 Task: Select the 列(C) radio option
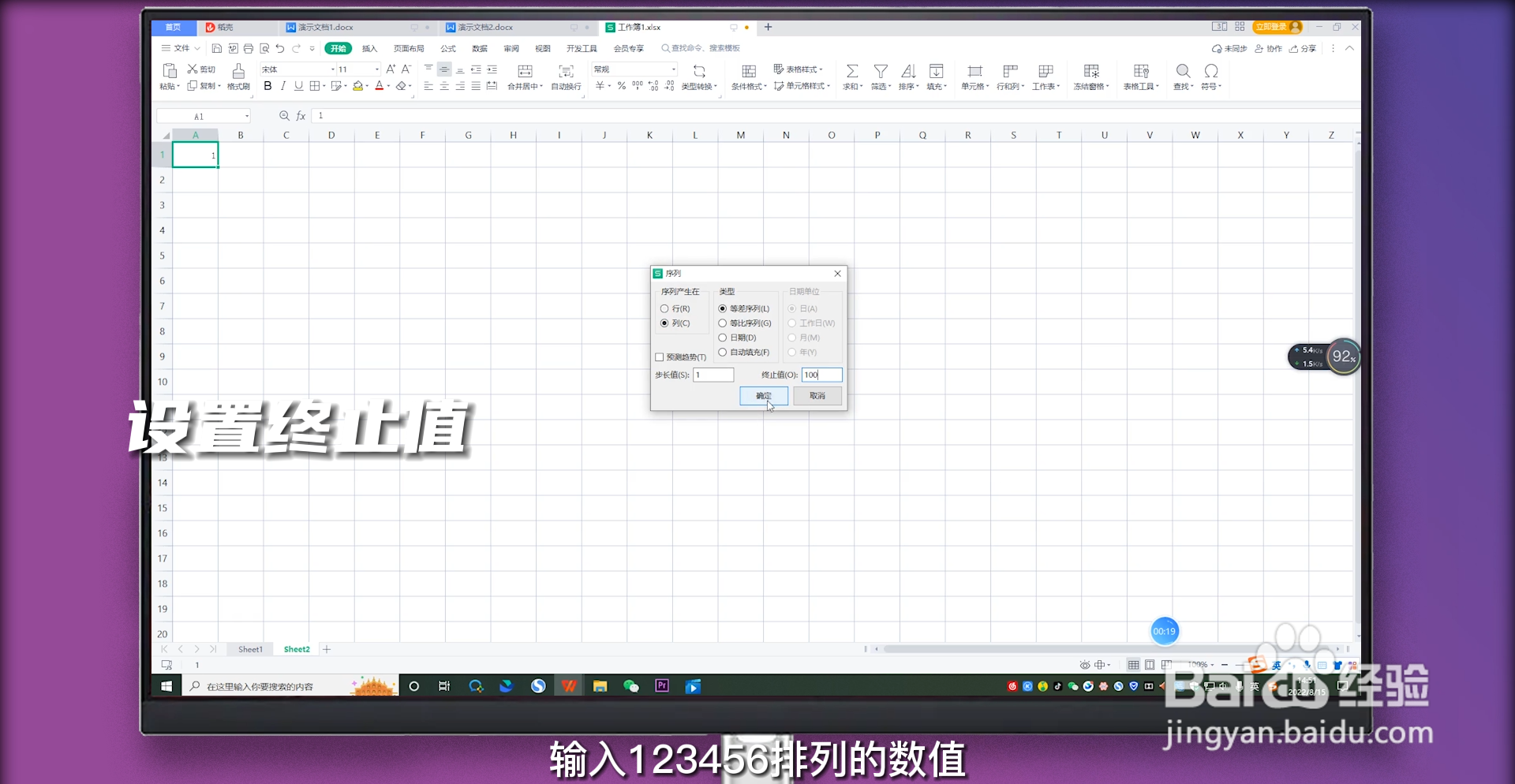coord(675,323)
